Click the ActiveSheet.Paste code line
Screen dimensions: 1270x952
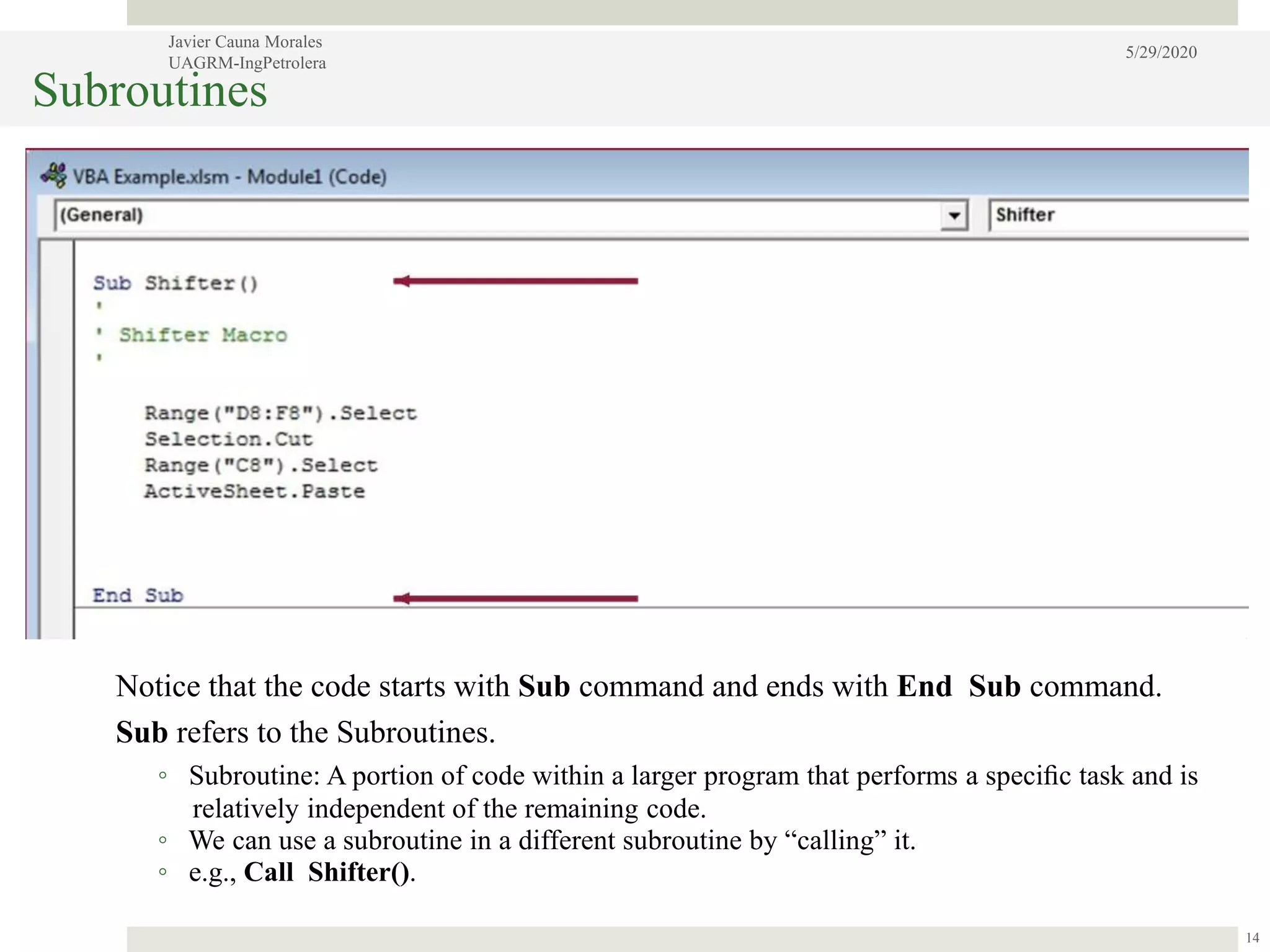point(255,491)
